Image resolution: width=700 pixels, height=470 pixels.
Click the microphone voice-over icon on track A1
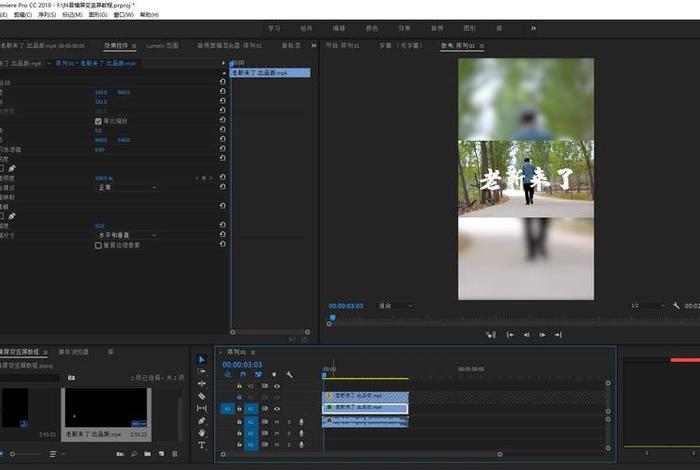click(301, 422)
